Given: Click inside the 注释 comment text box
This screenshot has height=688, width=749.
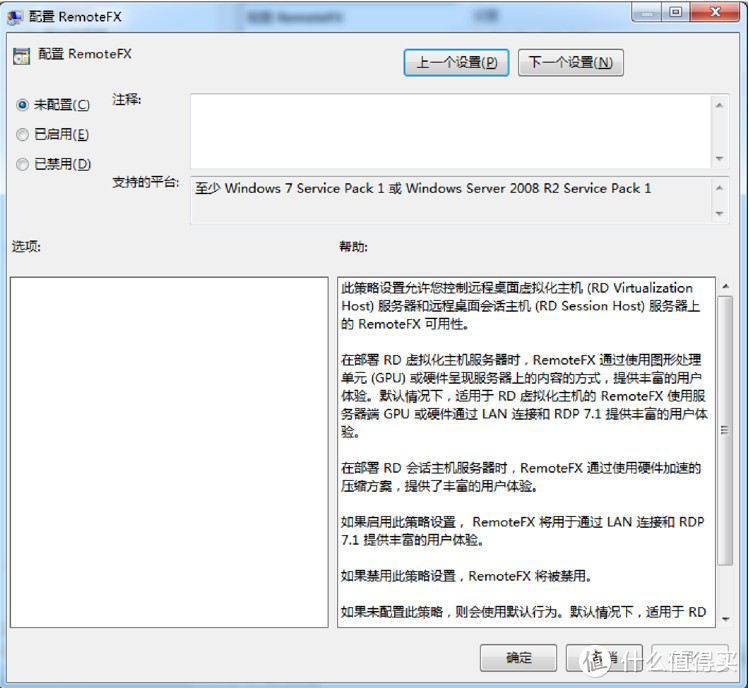Looking at the screenshot, I should point(450,130).
